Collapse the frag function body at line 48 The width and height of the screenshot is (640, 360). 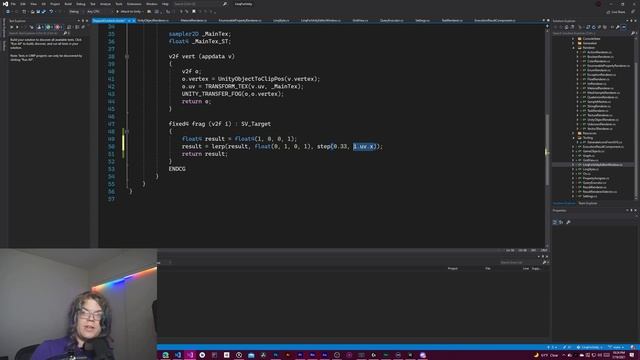tap(127, 131)
